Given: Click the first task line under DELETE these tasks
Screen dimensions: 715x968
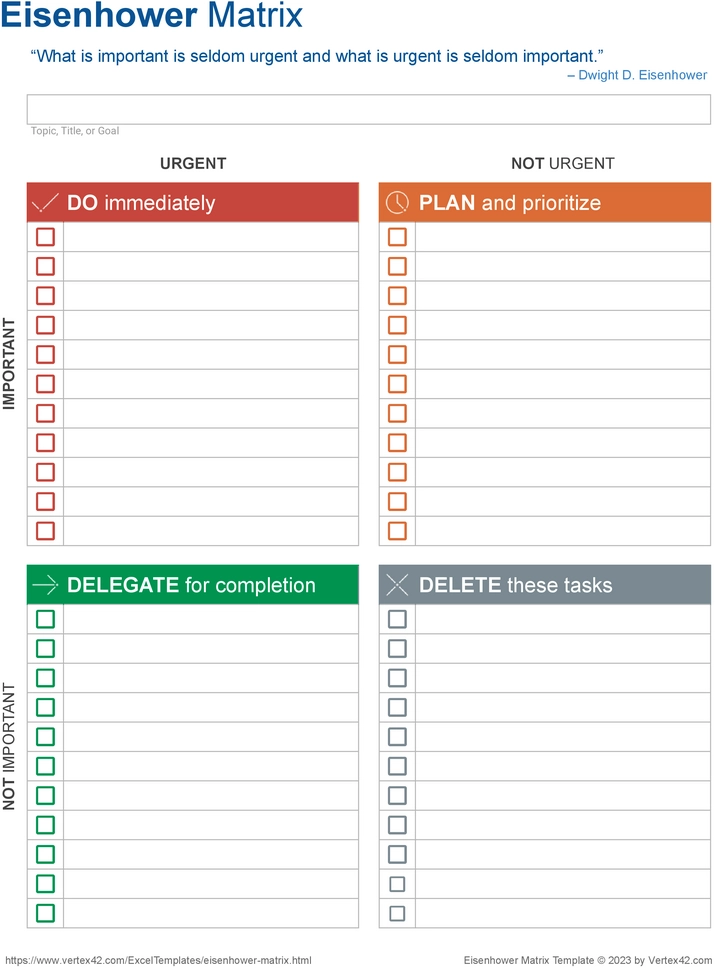Looking at the screenshot, I should click(562, 619).
